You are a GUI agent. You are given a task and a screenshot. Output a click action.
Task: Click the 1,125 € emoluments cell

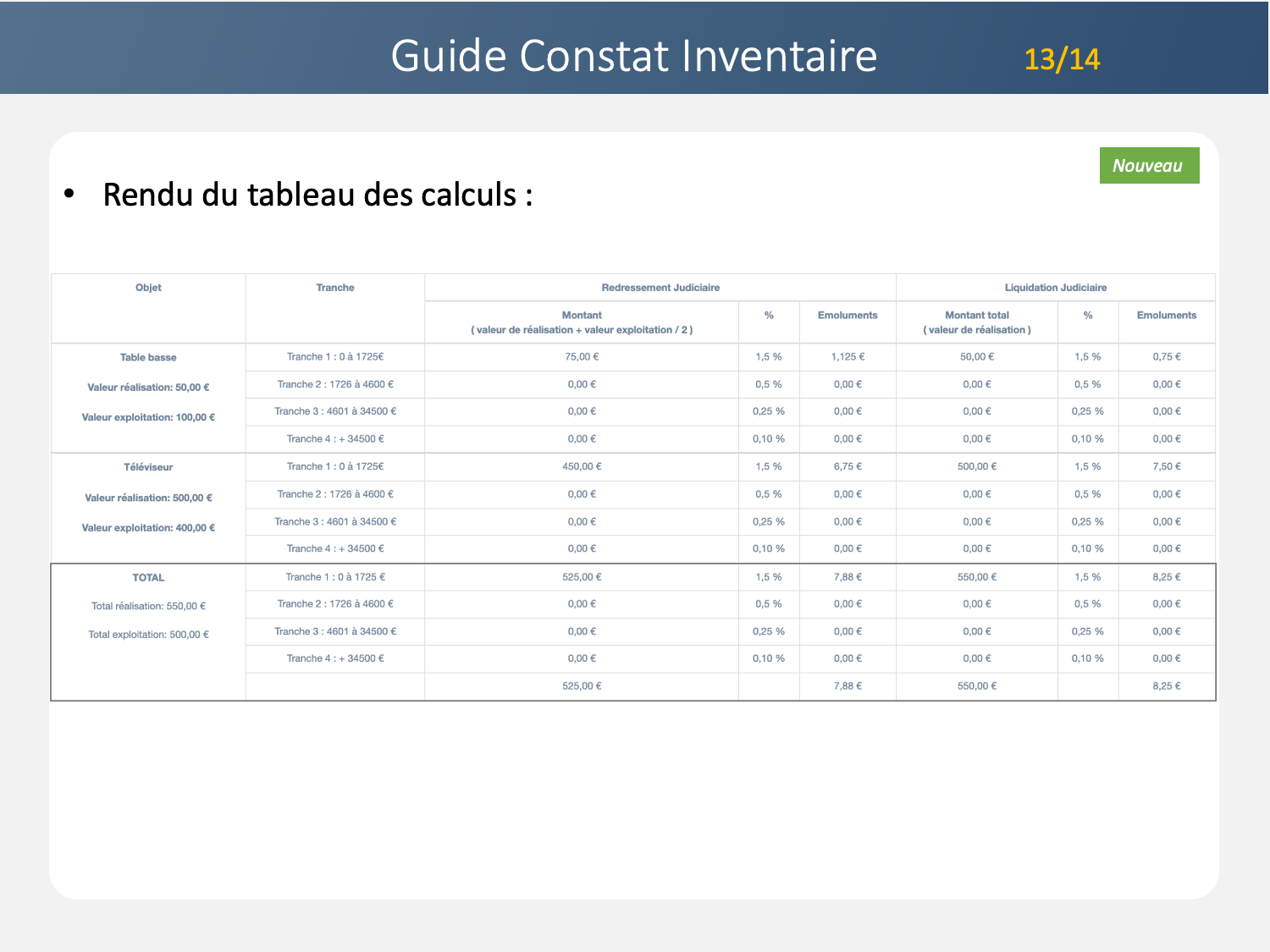(848, 357)
